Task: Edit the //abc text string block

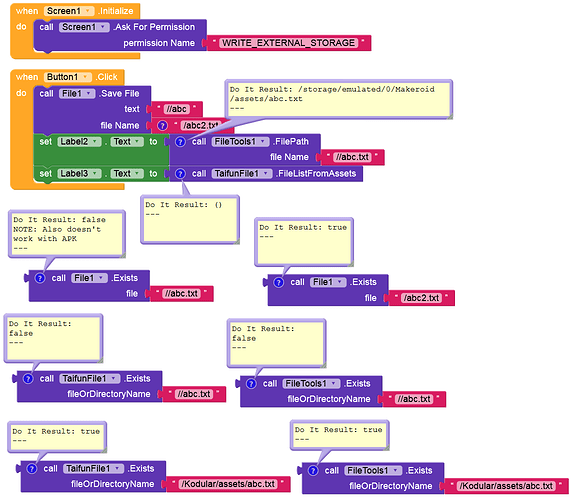Action: 176,109
